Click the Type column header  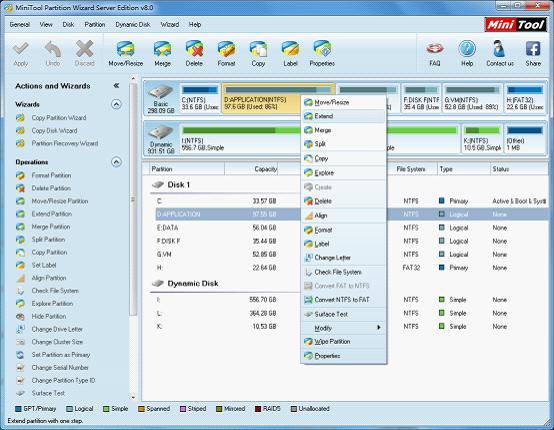[x=464, y=169]
